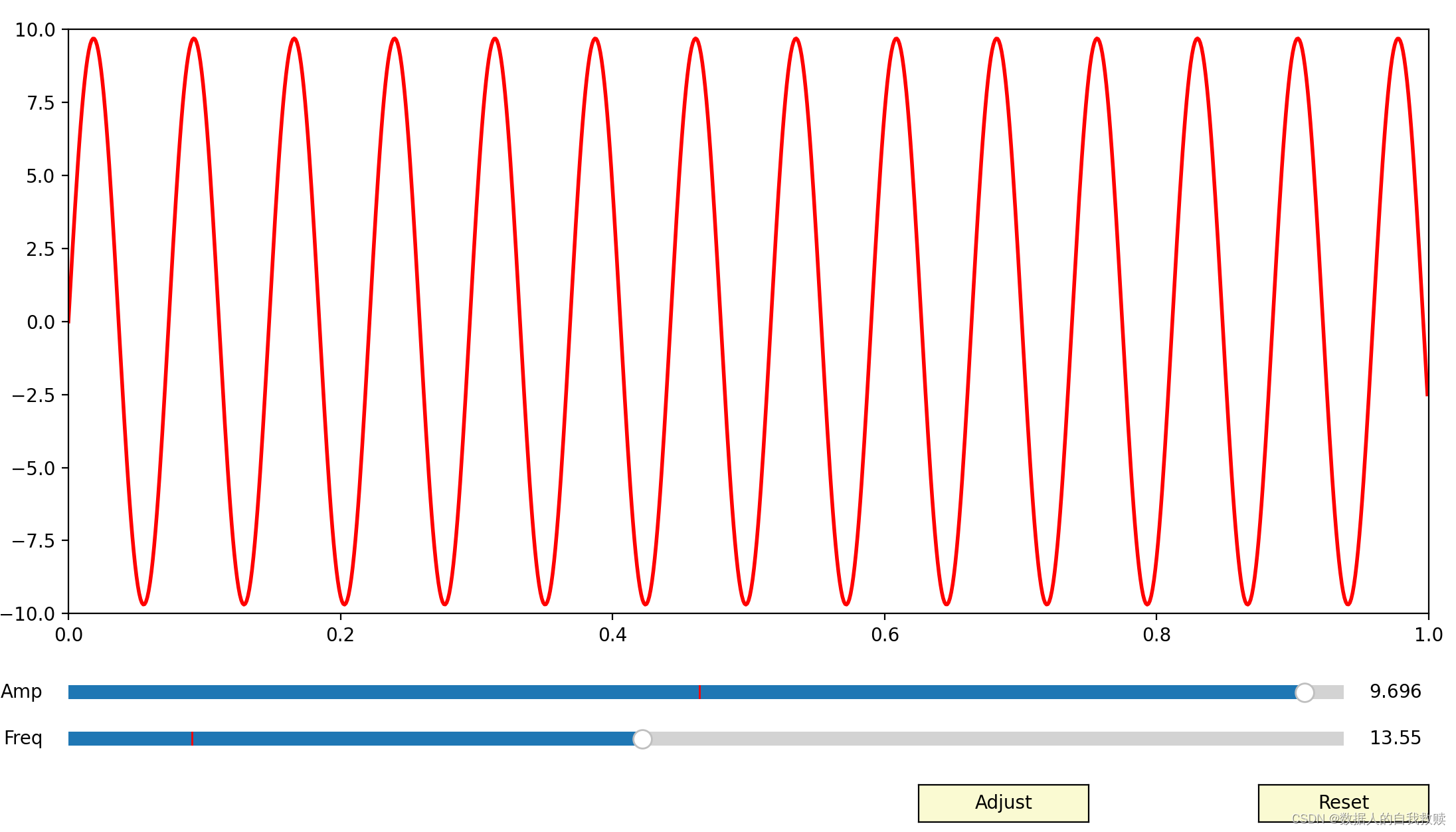Click x-axis tick label 0.8
This screenshot has height=832, width=1456.
[x=1156, y=635]
